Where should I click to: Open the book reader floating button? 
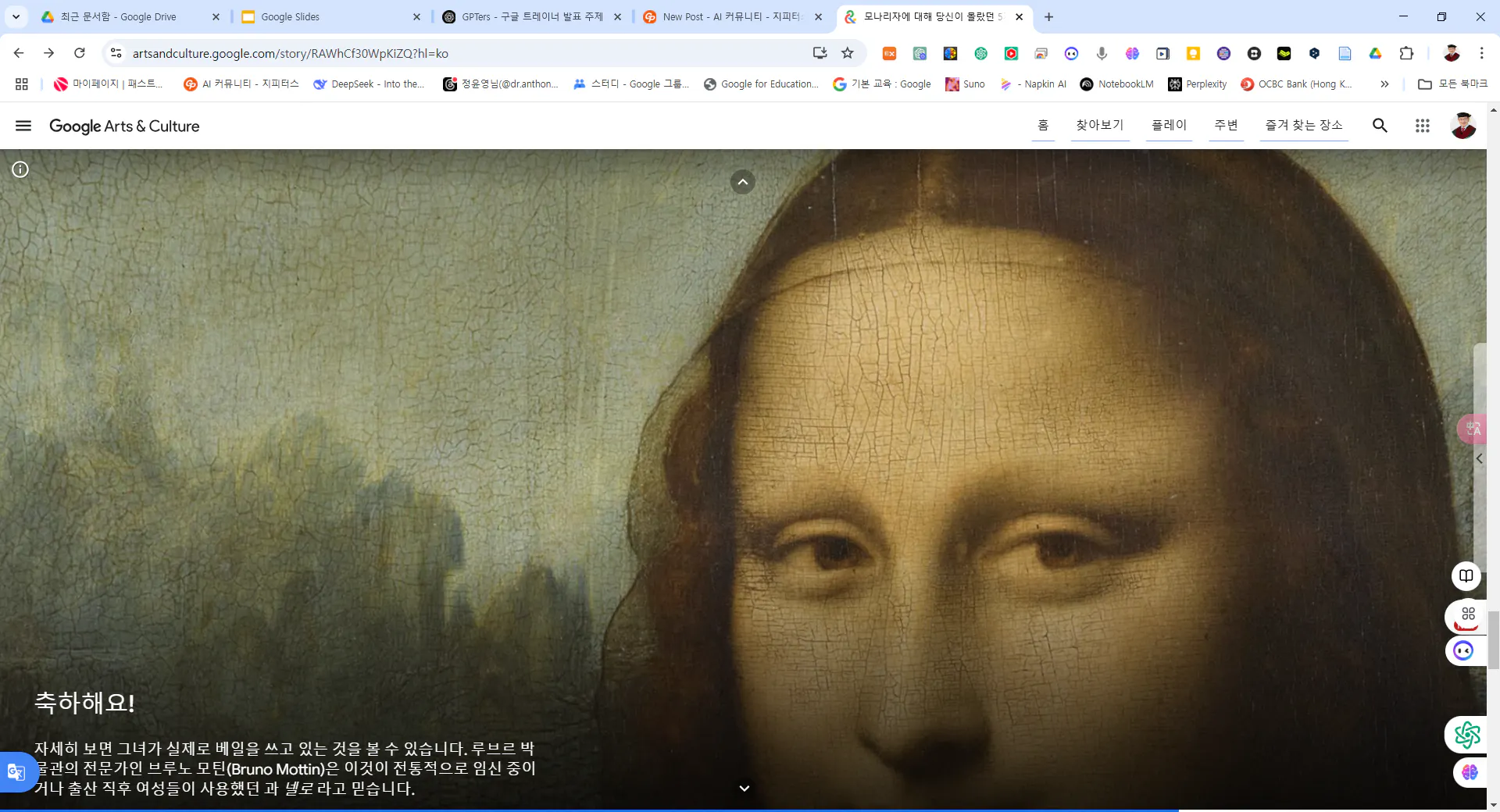click(x=1466, y=576)
